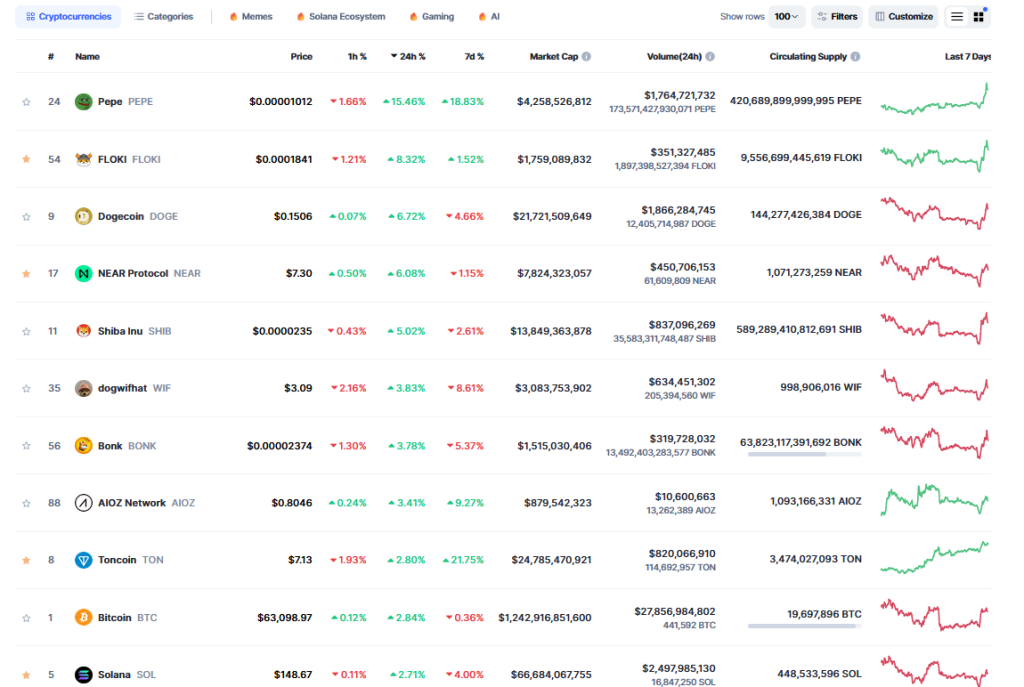The height and width of the screenshot is (687, 1024).
Task: Click the Bonk circulating supply progress bar
Action: [x=805, y=455]
